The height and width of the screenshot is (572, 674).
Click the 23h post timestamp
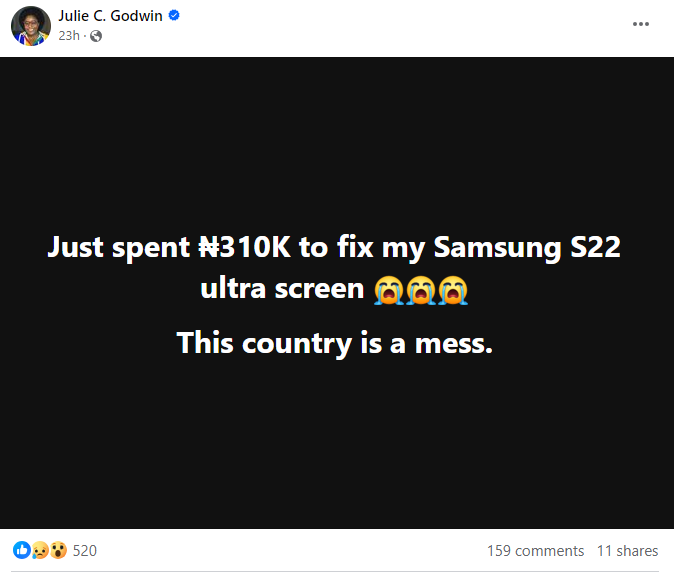[69, 36]
